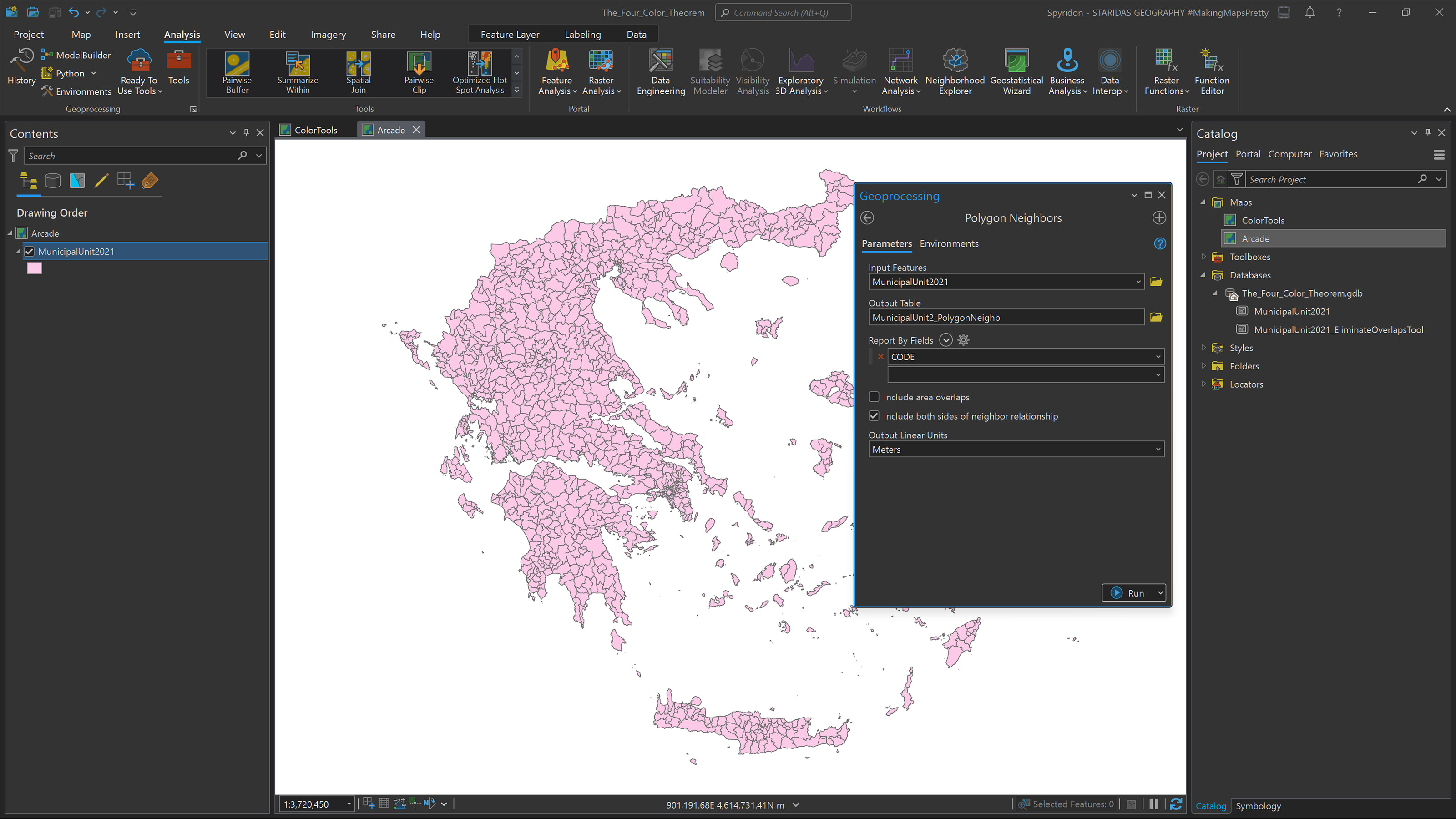Uncheck Include both sides of neighbor relationship

click(x=874, y=415)
